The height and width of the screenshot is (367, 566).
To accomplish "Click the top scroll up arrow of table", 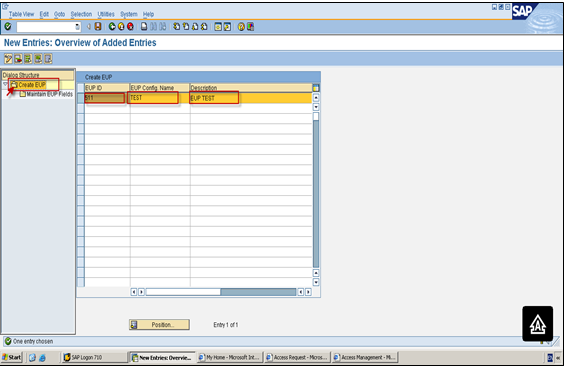I will click(x=316, y=97).
